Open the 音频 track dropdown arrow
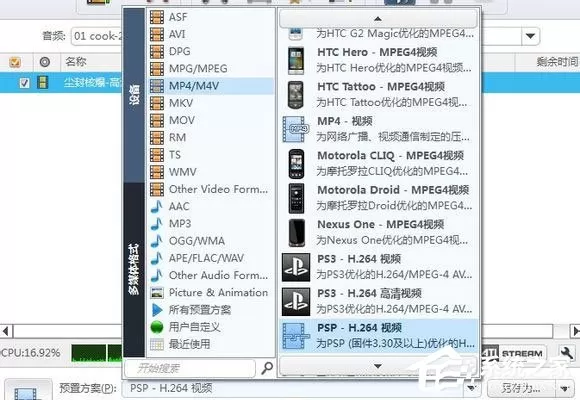The height and width of the screenshot is (400, 580). (x=530, y=36)
